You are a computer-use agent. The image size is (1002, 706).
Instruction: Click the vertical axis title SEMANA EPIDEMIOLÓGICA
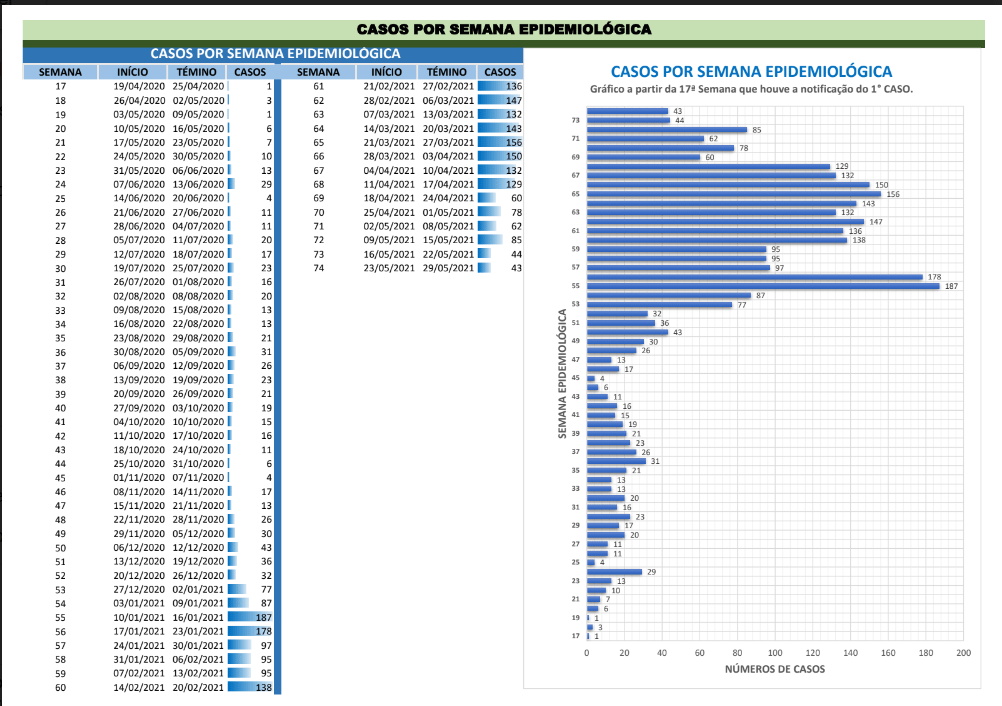[x=563, y=373]
